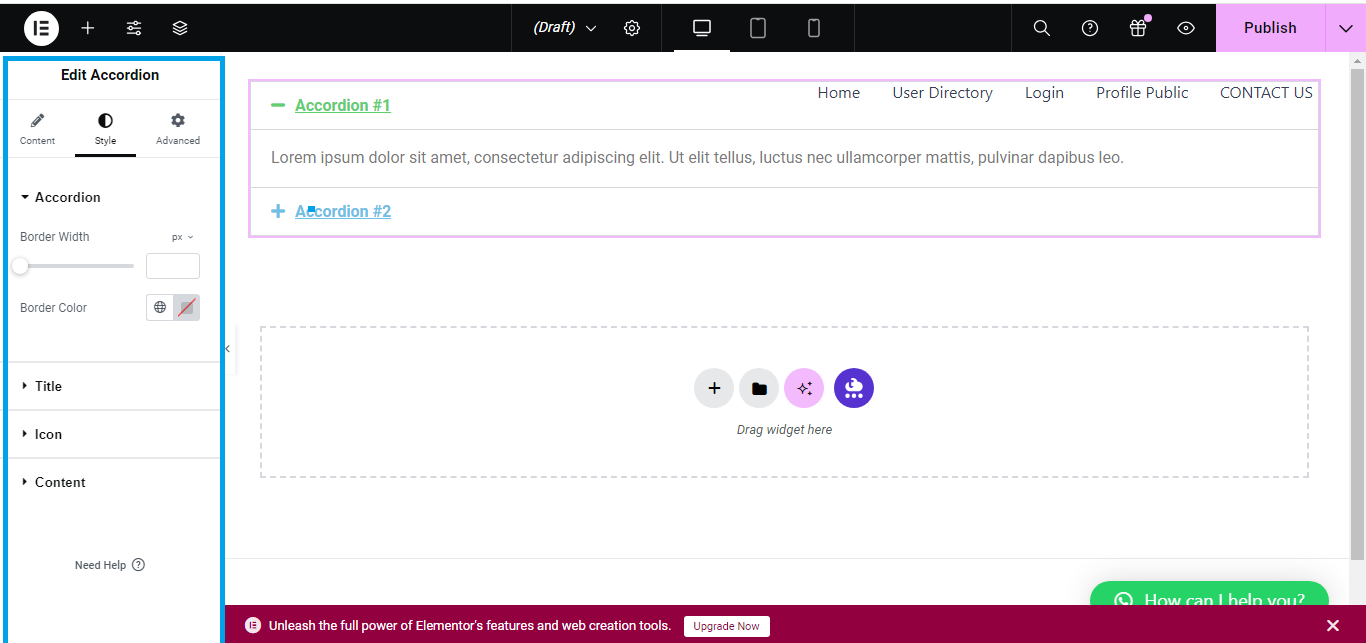Click the Elementor logo icon
The height and width of the screenshot is (643, 1366).
pos(41,28)
